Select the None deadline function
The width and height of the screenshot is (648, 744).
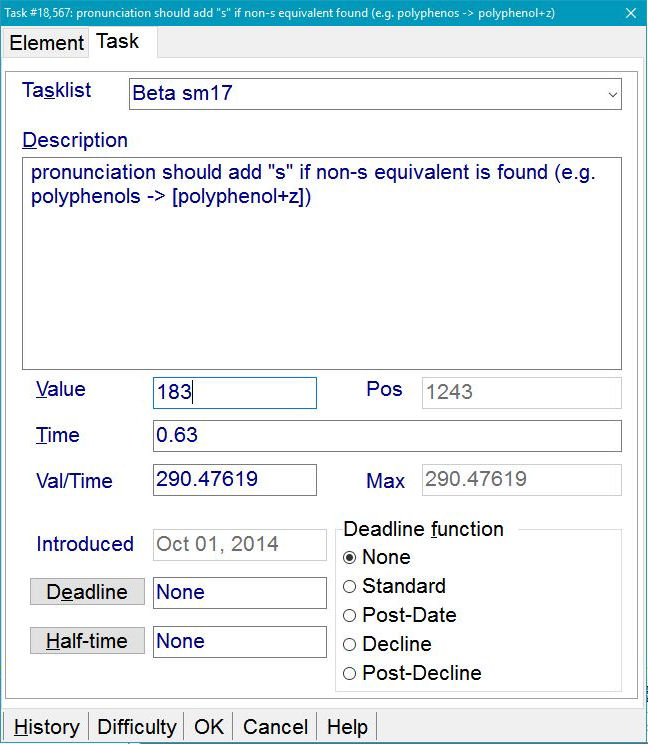tap(350, 558)
